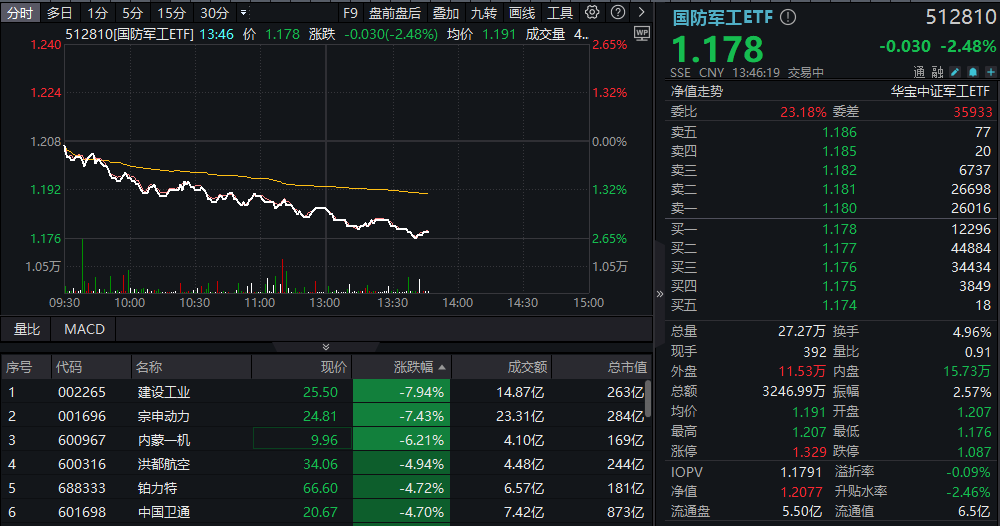Select 建设工业 row in constituents list

(x=324, y=392)
